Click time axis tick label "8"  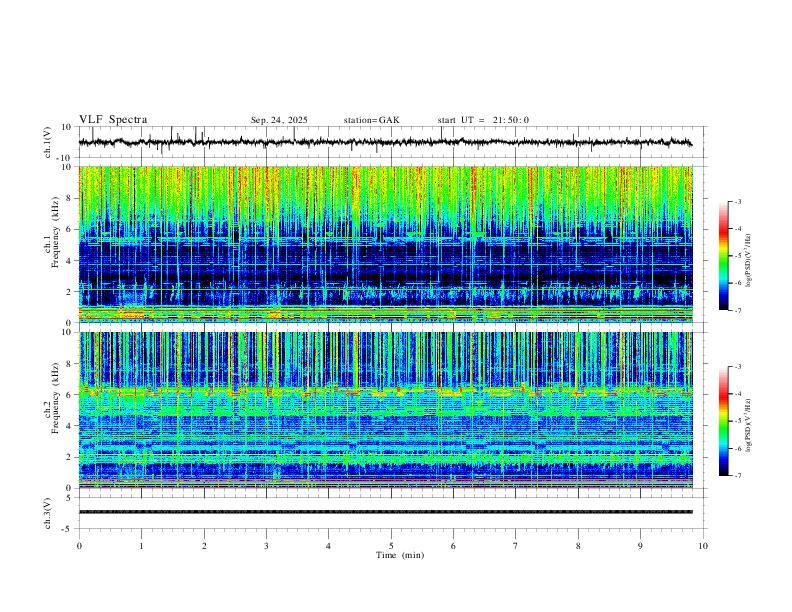[578, 546]
